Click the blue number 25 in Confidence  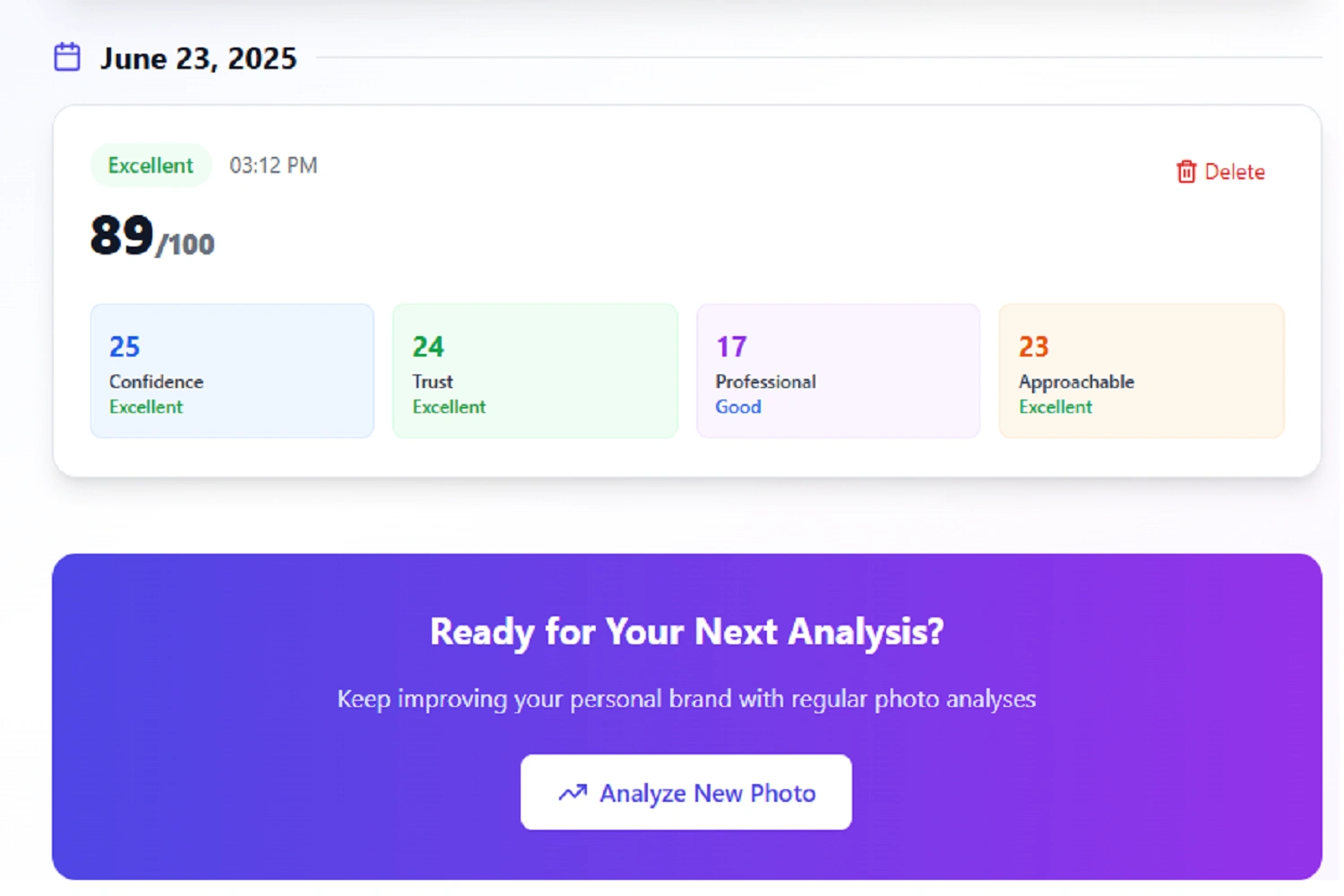click(x=125, y=347)
